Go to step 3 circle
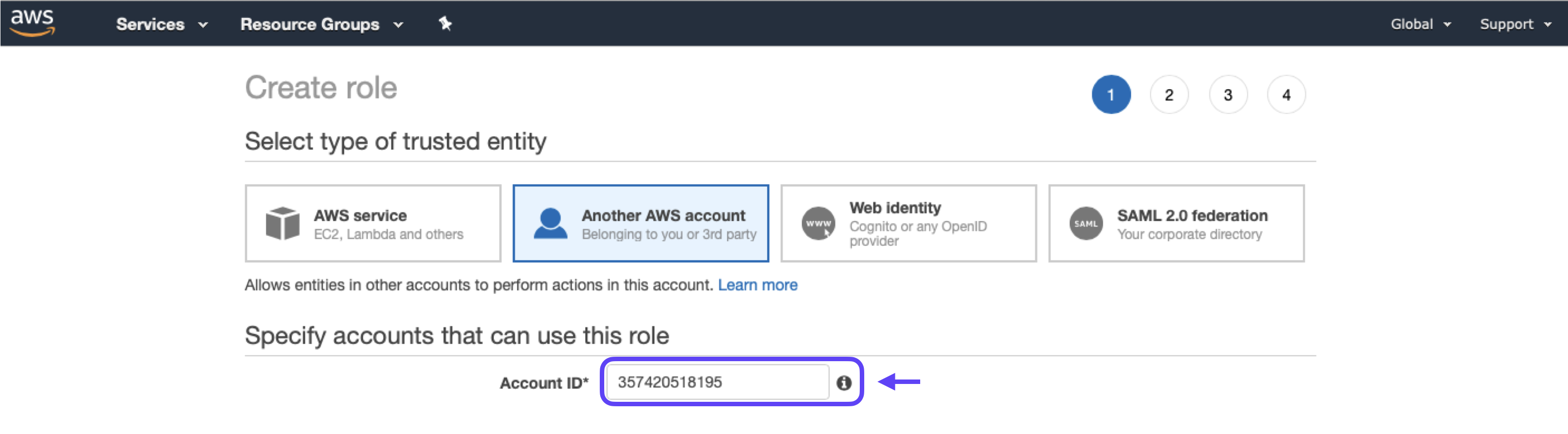Viewport: 1568px width, 434px height. coord(1228,94)
